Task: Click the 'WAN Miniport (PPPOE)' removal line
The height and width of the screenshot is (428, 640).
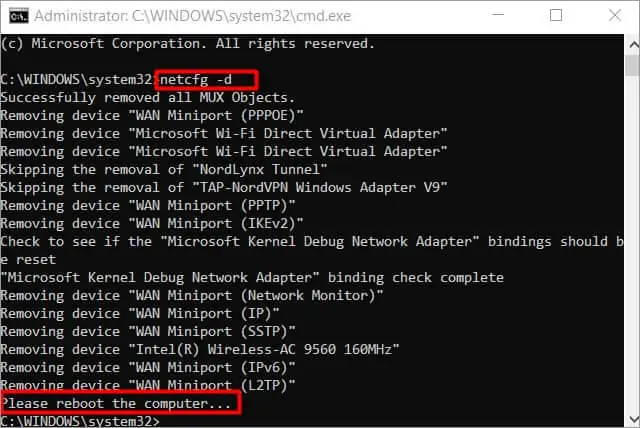Action: [151, 115]
